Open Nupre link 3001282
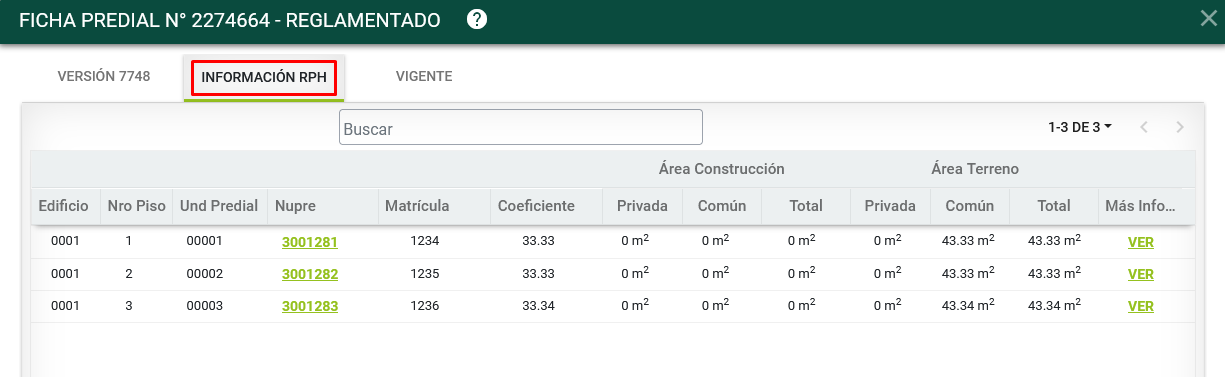The width and height of the screenshot is (1225, 377). pos(310,274)
